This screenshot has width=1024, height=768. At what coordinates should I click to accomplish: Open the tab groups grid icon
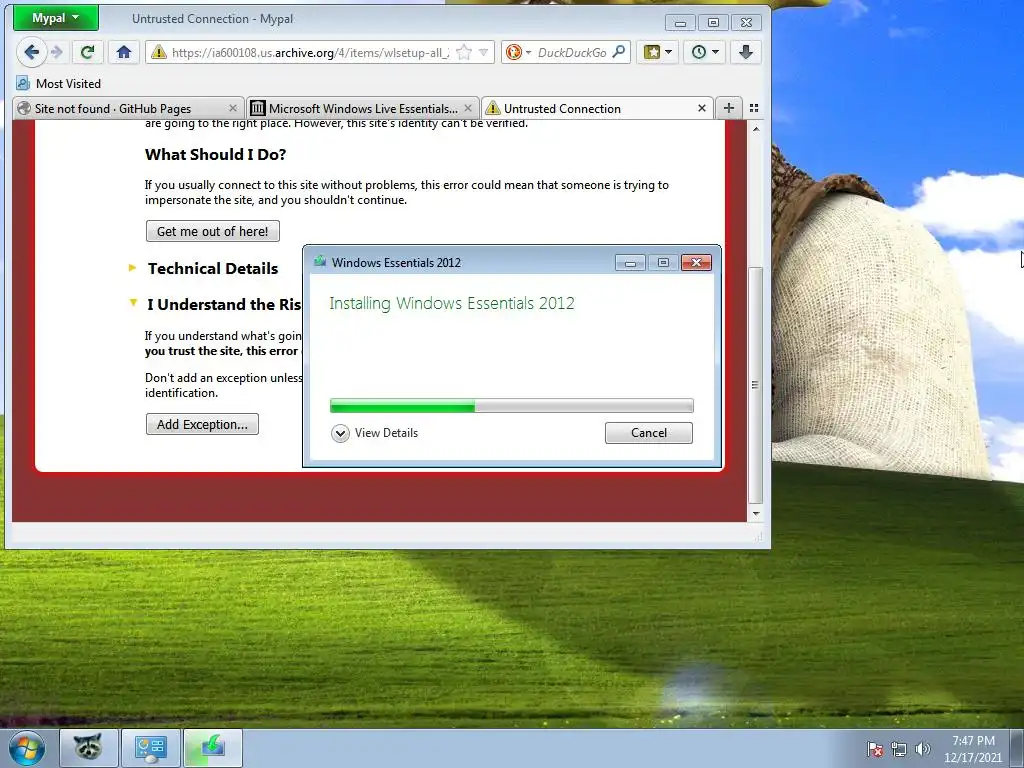pyautogui.click(x=754, y=108)
